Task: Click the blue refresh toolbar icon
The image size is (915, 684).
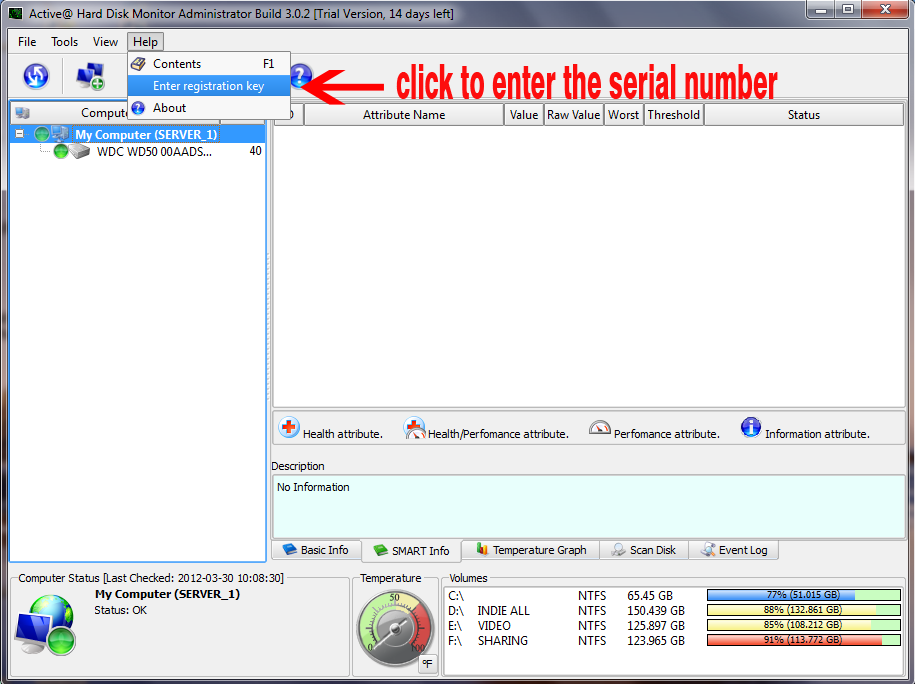Action: 36,76
